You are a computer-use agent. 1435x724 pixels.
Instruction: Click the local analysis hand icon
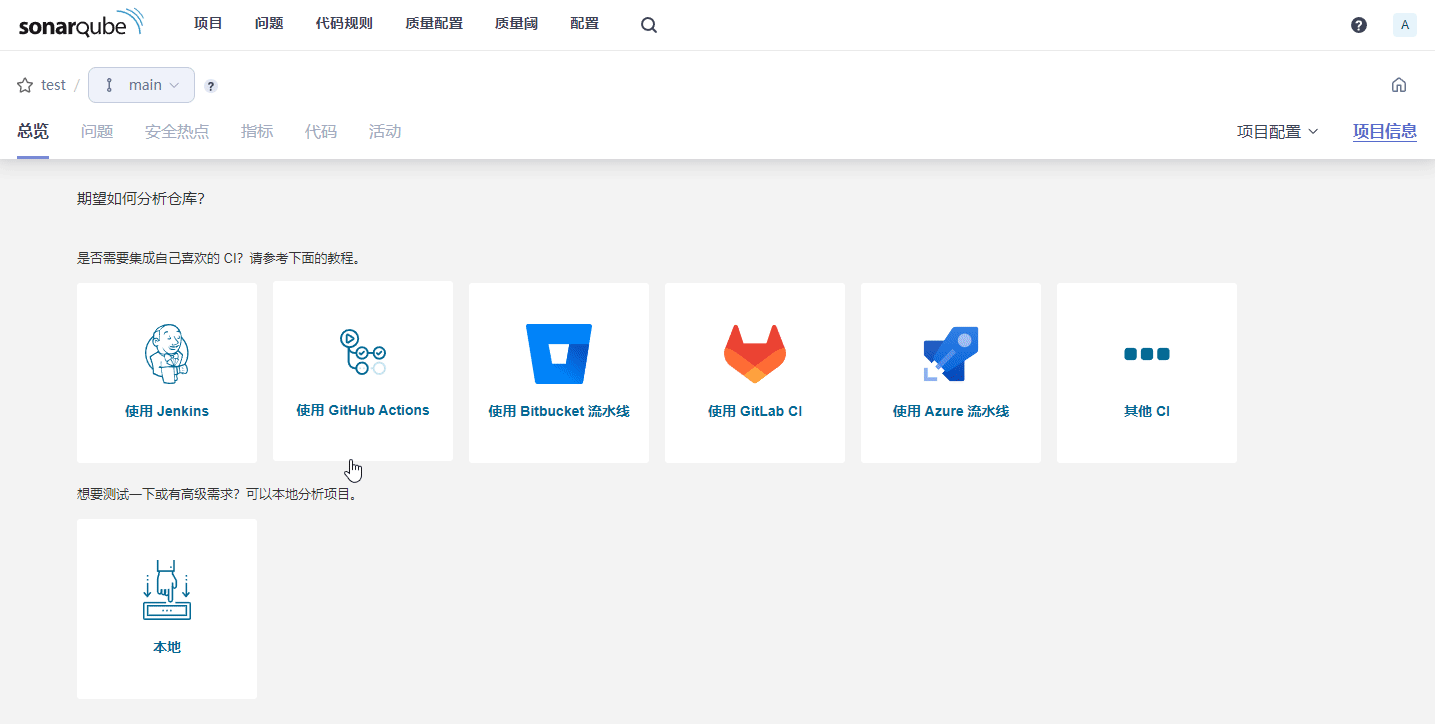coord(167,590)
